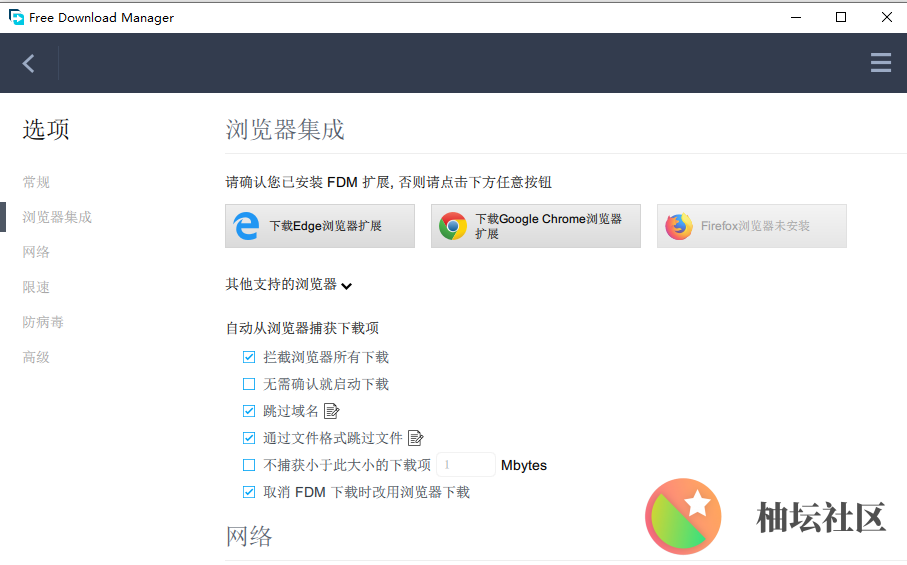Go back using the left arrow
This screenshot has height=565, width=907.
click(x=28, y=63)
